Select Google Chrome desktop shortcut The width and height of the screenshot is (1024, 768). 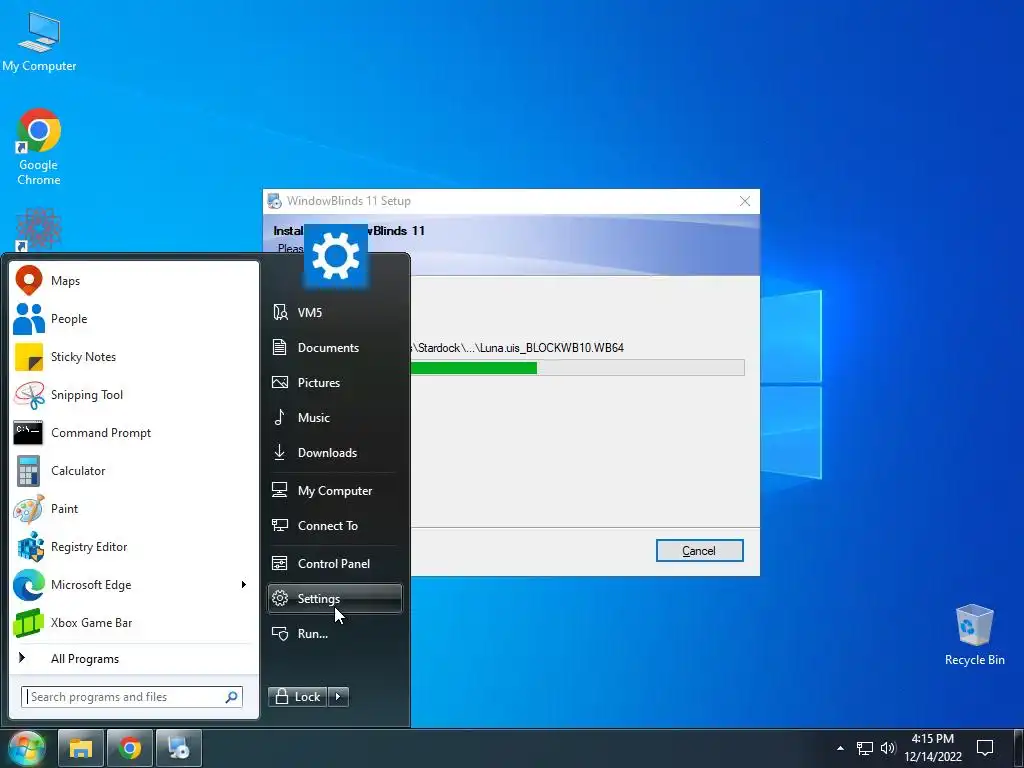39,148
